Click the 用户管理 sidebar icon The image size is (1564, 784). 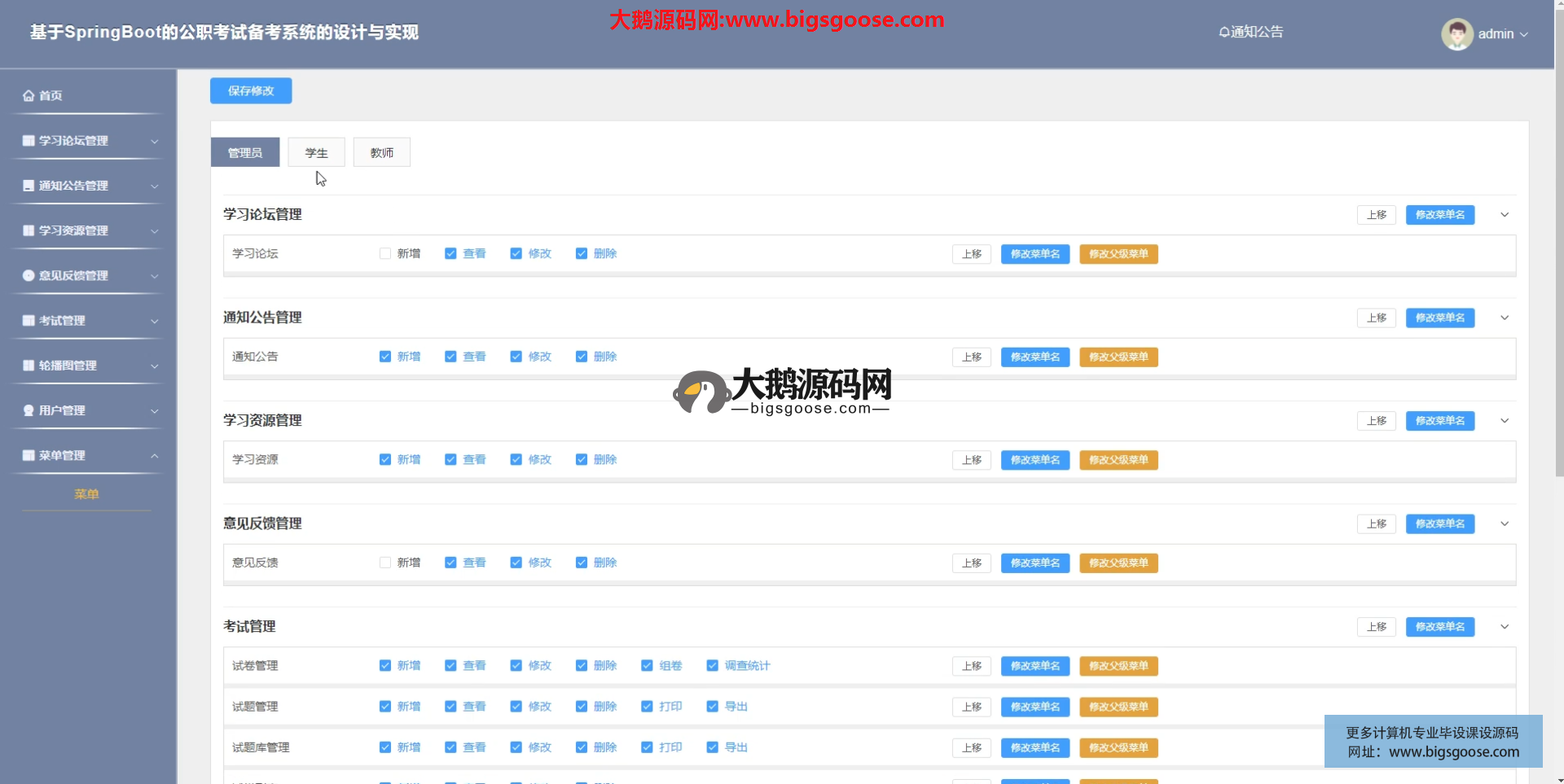[x=29, y=411]
